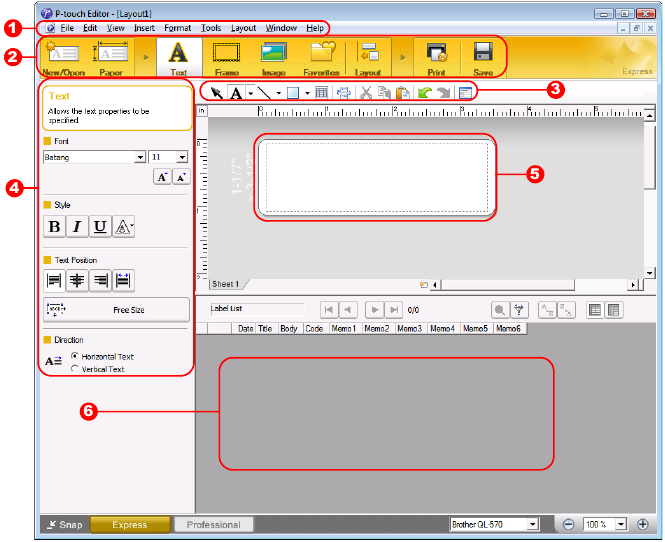Select the Paper settings icon
This screenshot has width=665, height=542.
(111, 58)
